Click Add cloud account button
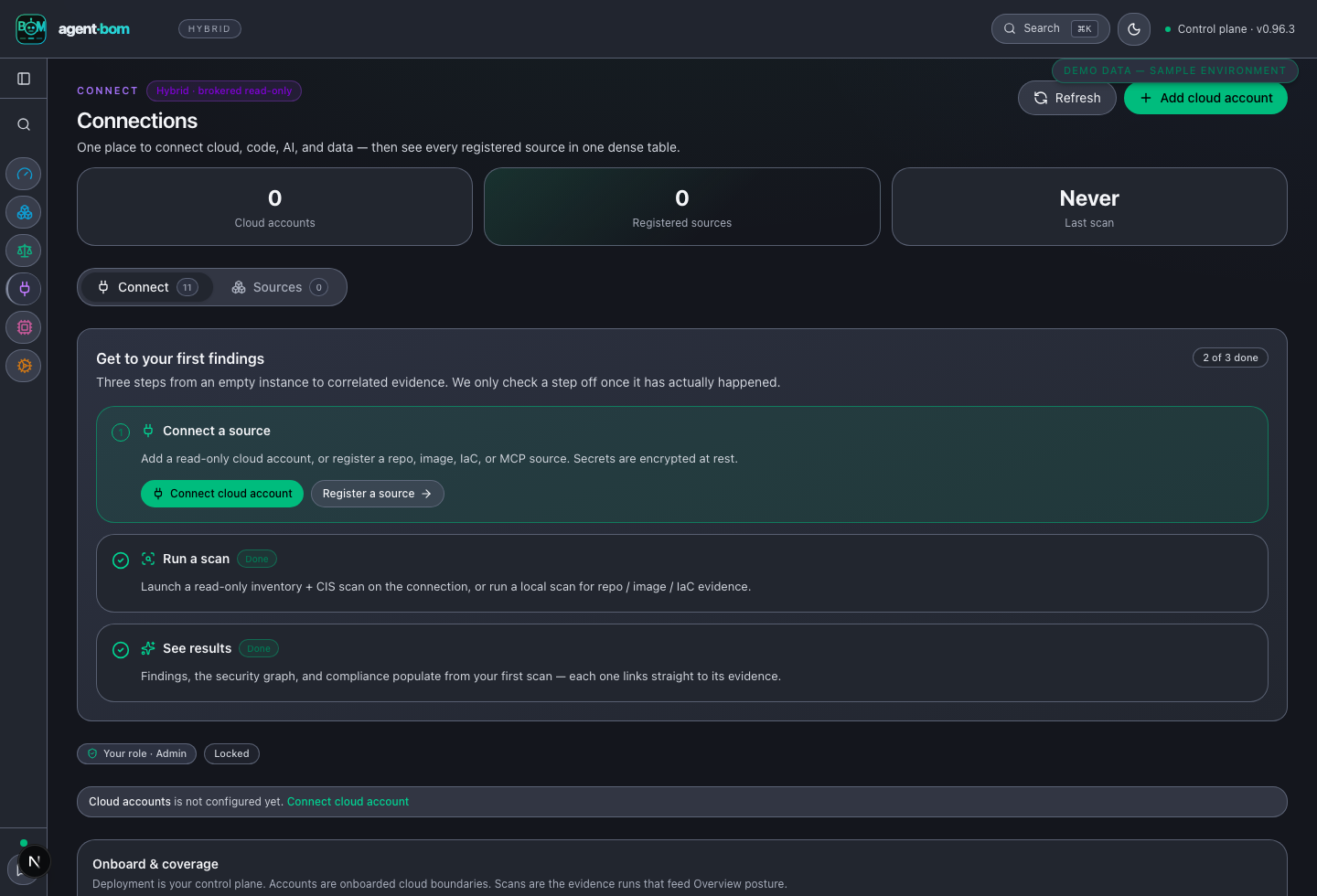The width and height of the screenshot is (1317, 896). (x=1205, y=98)
